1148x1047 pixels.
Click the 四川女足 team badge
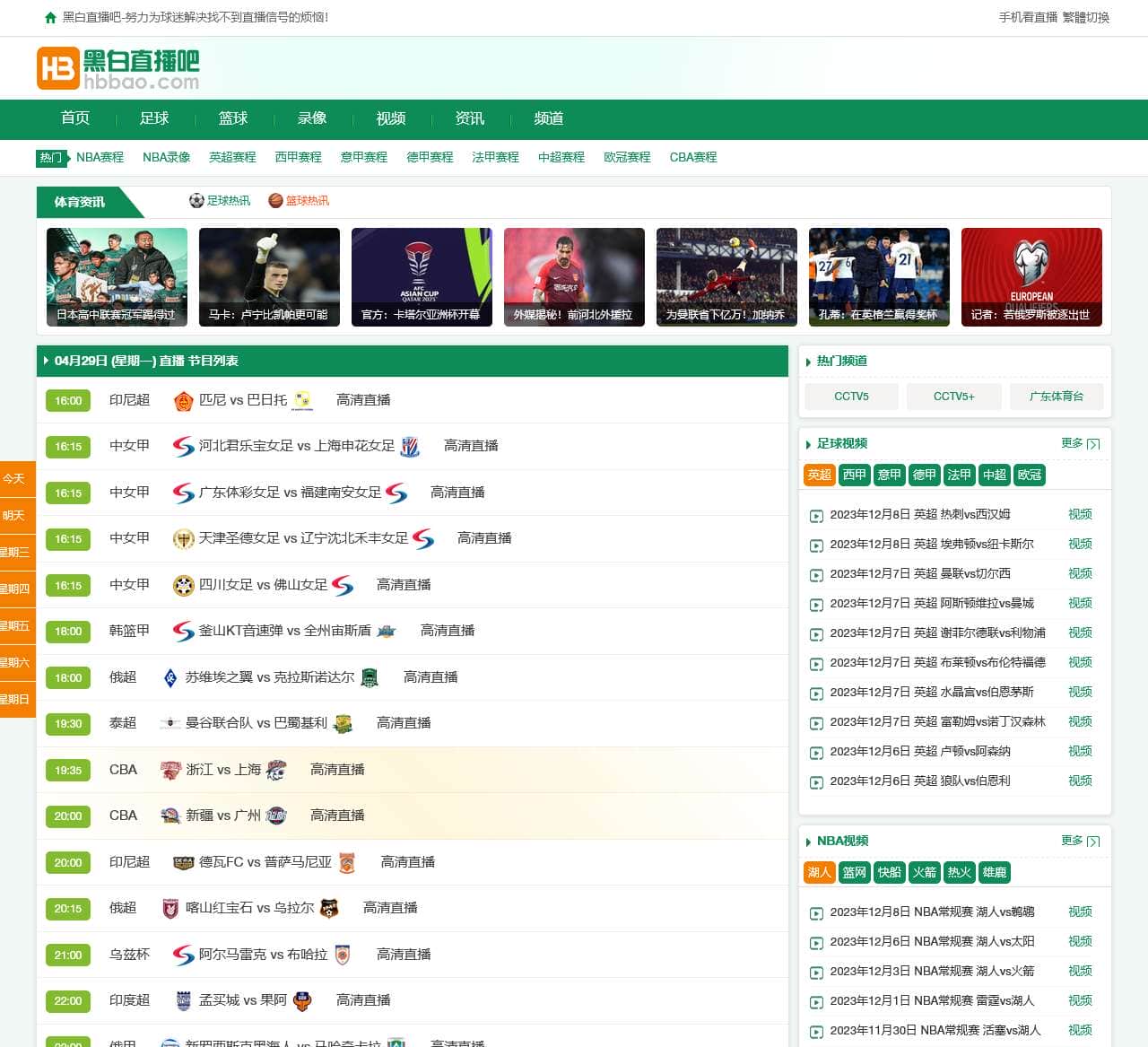(x=183, y=585)
